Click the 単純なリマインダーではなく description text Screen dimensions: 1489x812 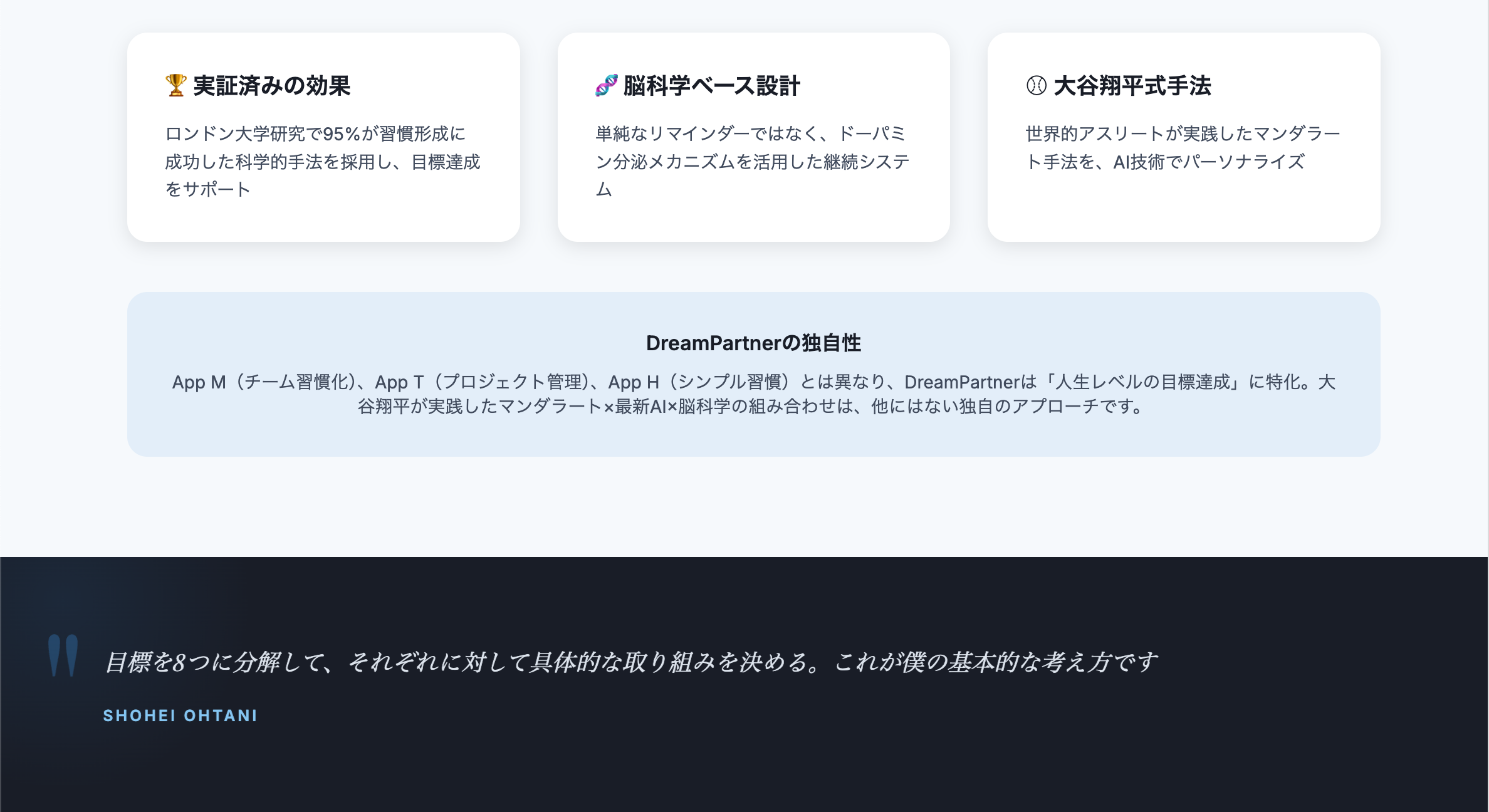pyautogui.click(x=753, y=162)
